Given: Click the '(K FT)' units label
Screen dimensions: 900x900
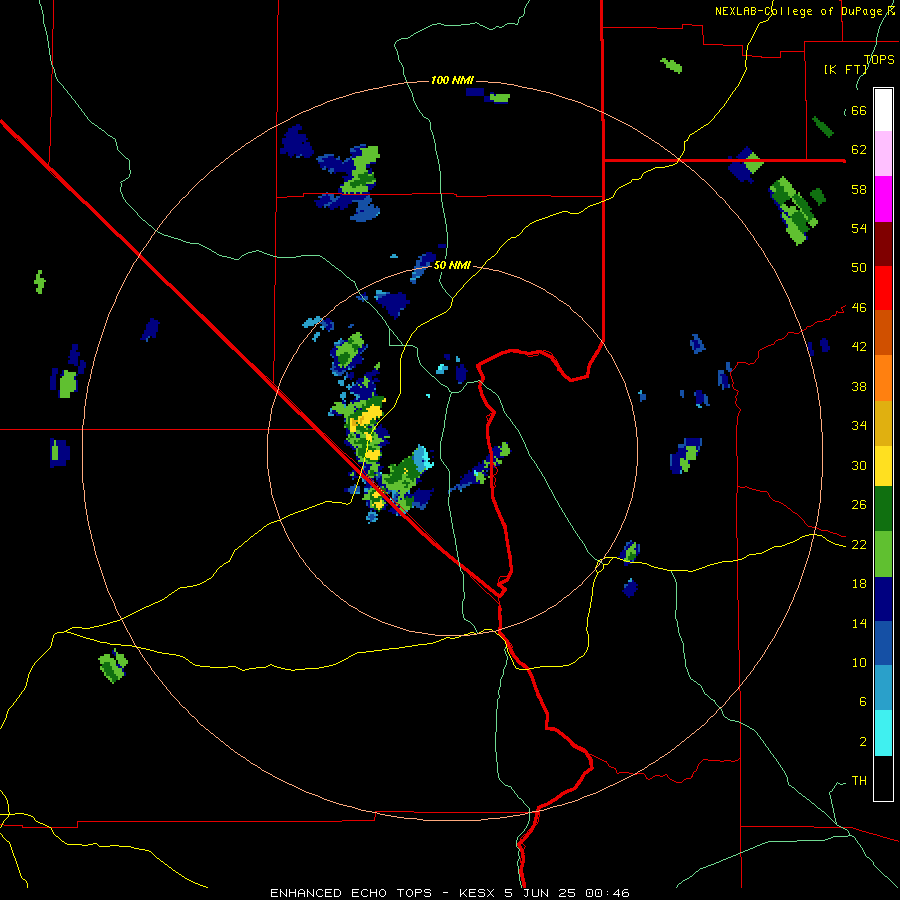Looking at the screenshot, I should click(x=846, y=69).
